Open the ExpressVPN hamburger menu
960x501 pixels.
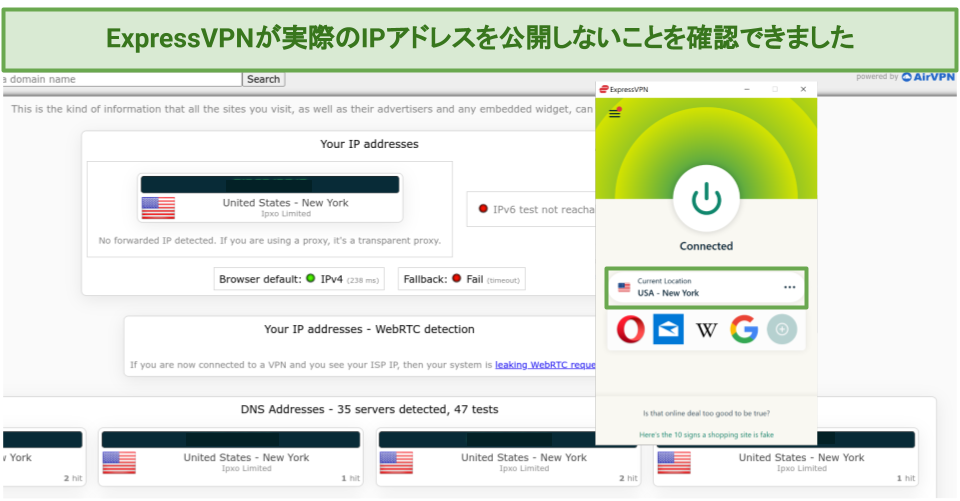pyautogui.click(x=615, y=113)
